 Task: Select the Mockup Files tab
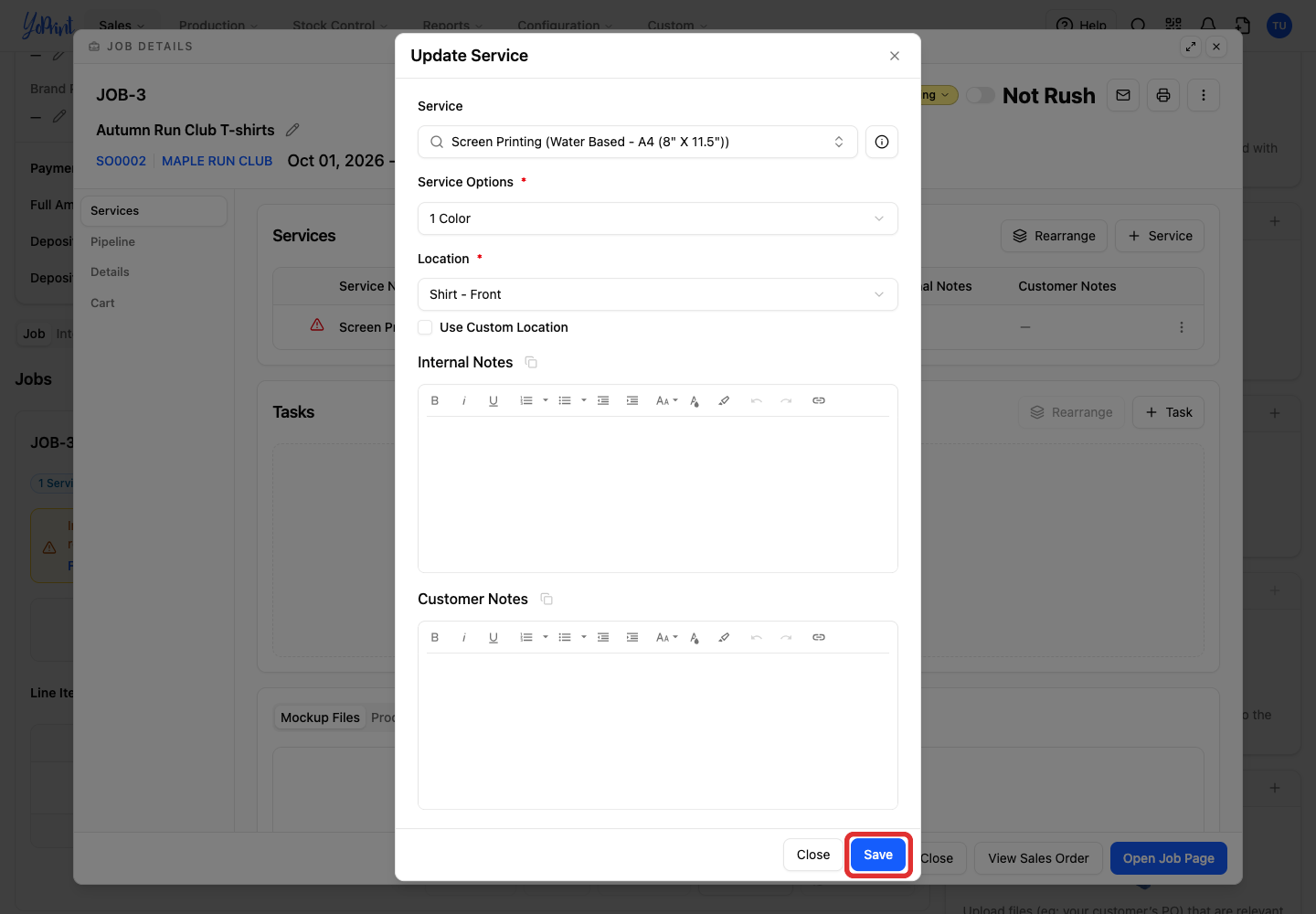coord(320,717)
